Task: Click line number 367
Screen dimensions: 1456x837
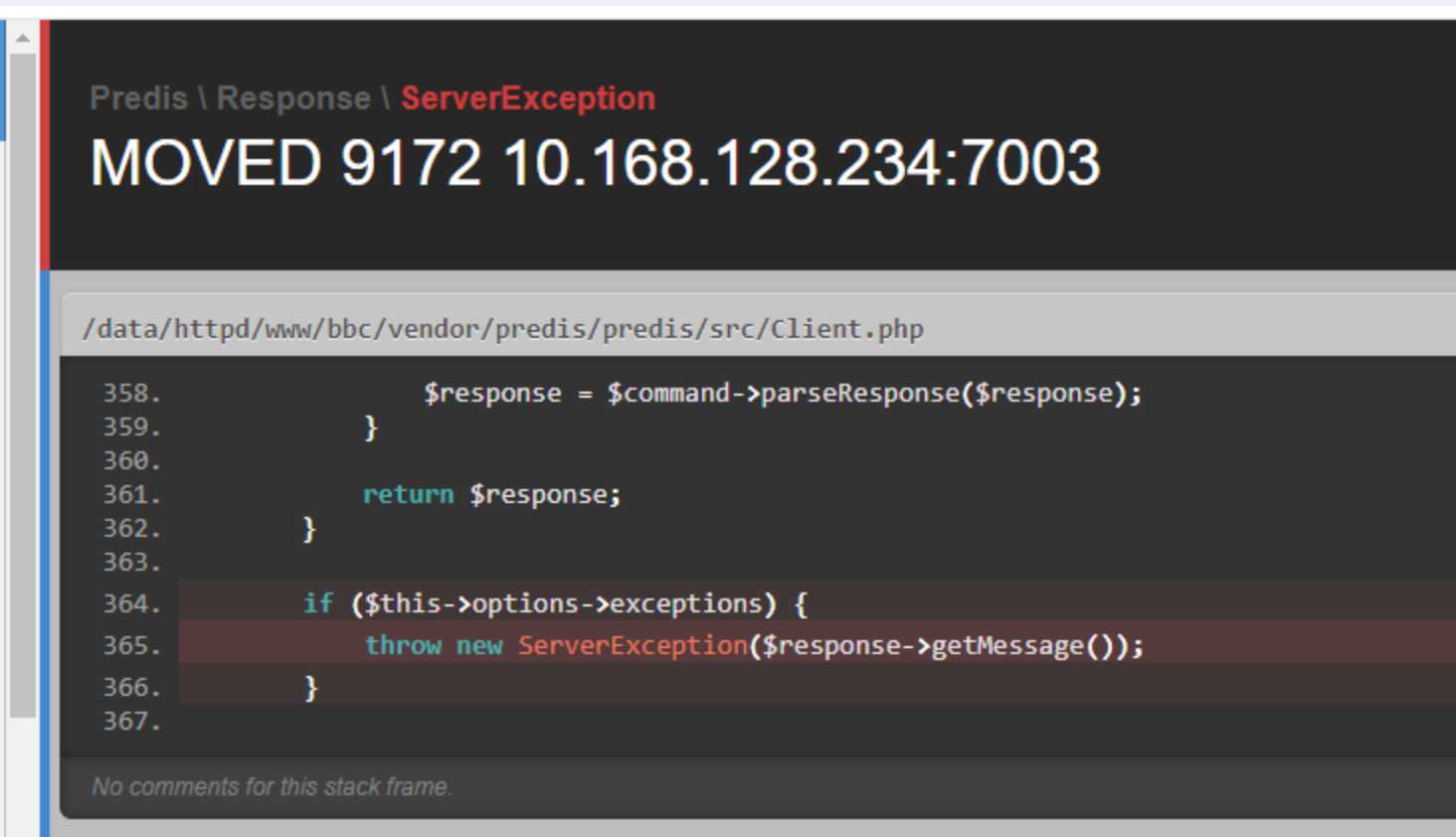Action: (x=131, y=722)
